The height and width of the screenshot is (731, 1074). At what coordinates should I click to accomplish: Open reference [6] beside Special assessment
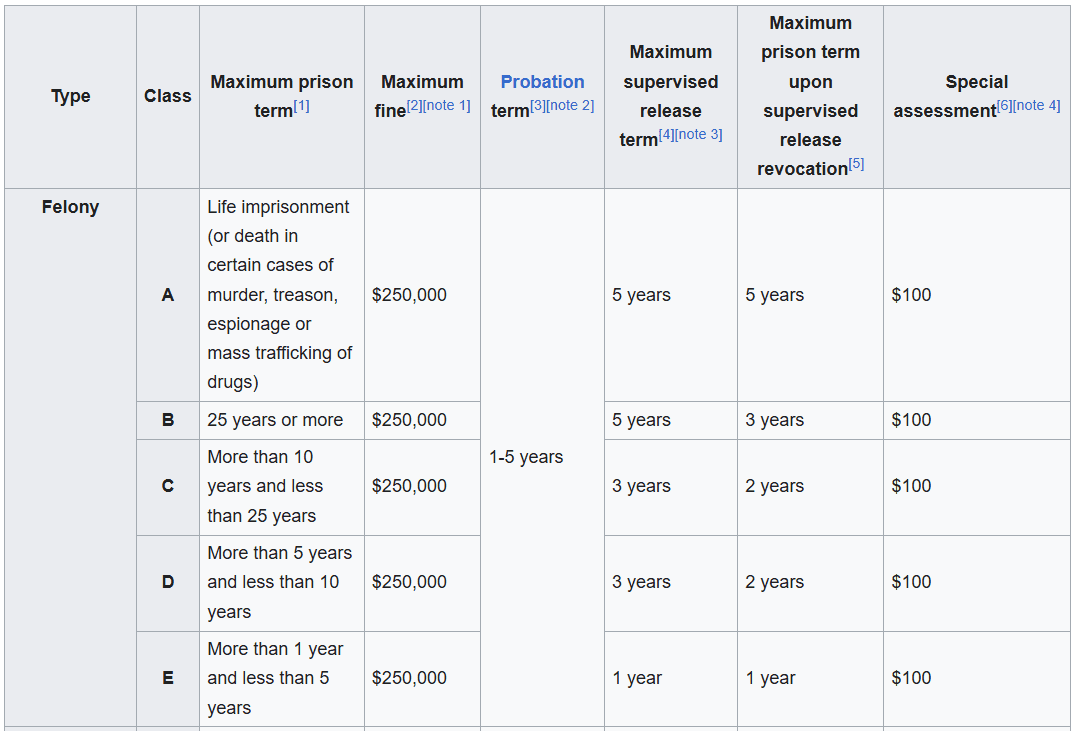click(1004, 106)
